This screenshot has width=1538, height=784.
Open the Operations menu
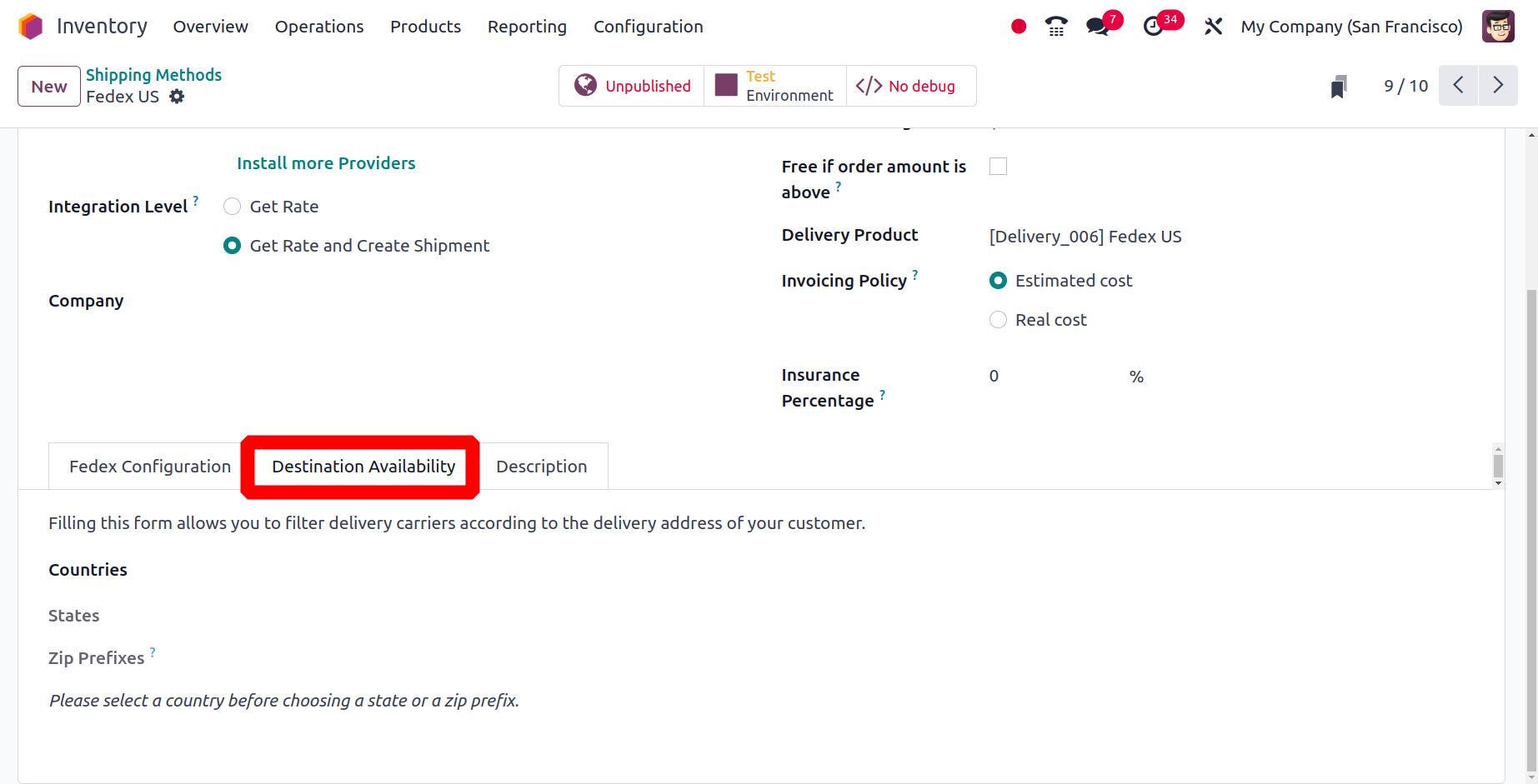pos(319,27)
